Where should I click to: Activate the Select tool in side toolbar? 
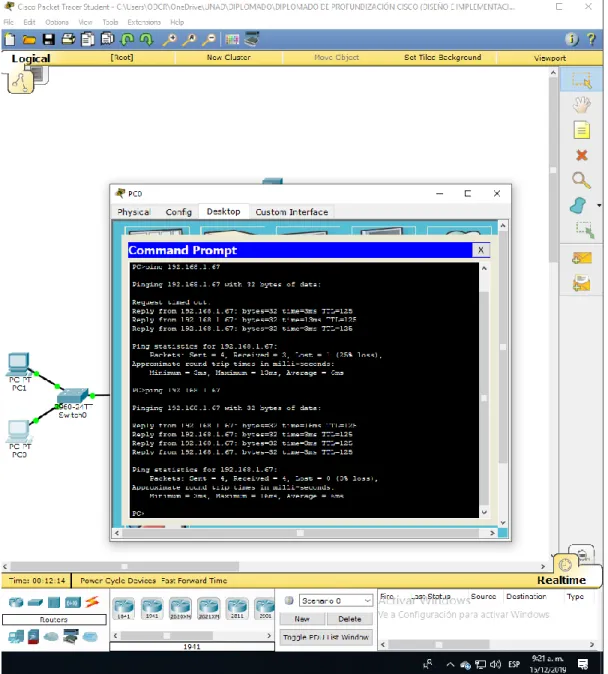coord(581,80)
